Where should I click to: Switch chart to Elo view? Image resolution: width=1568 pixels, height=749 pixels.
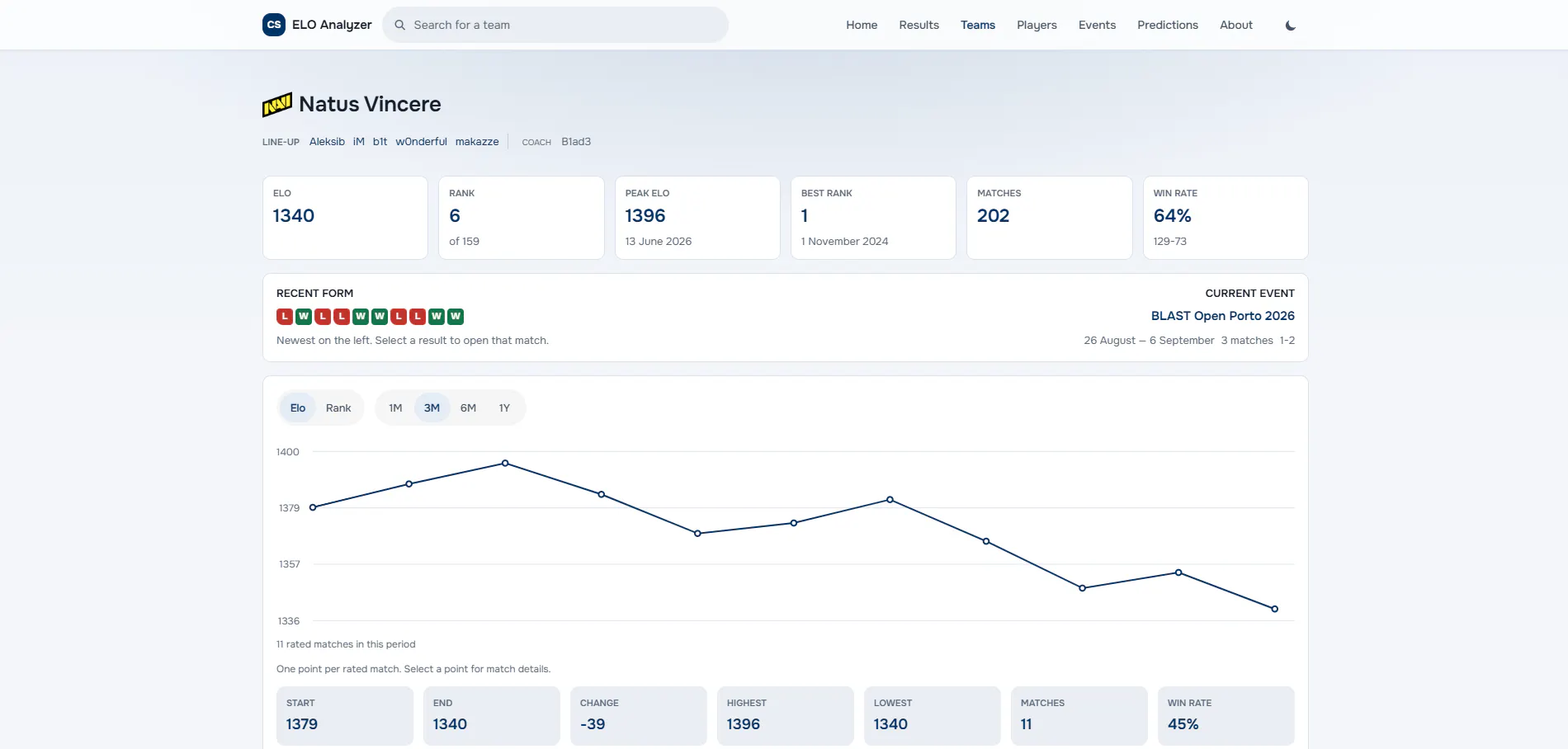[x=298, y=407]
